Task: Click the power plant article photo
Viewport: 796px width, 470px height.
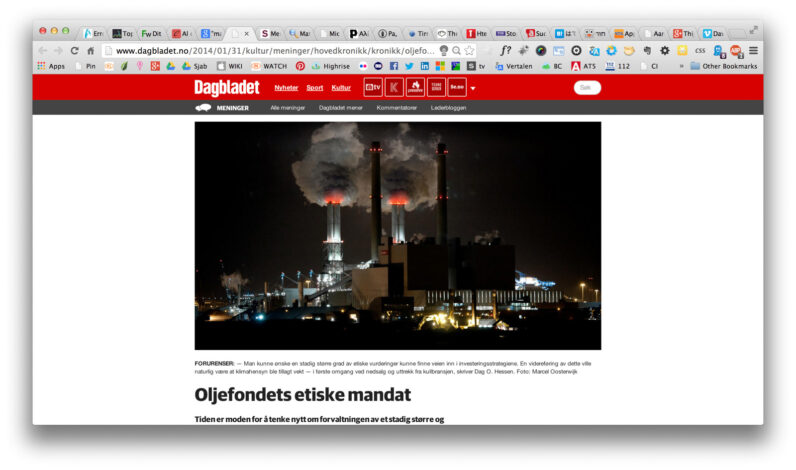Action: click(x=397, y=235)
